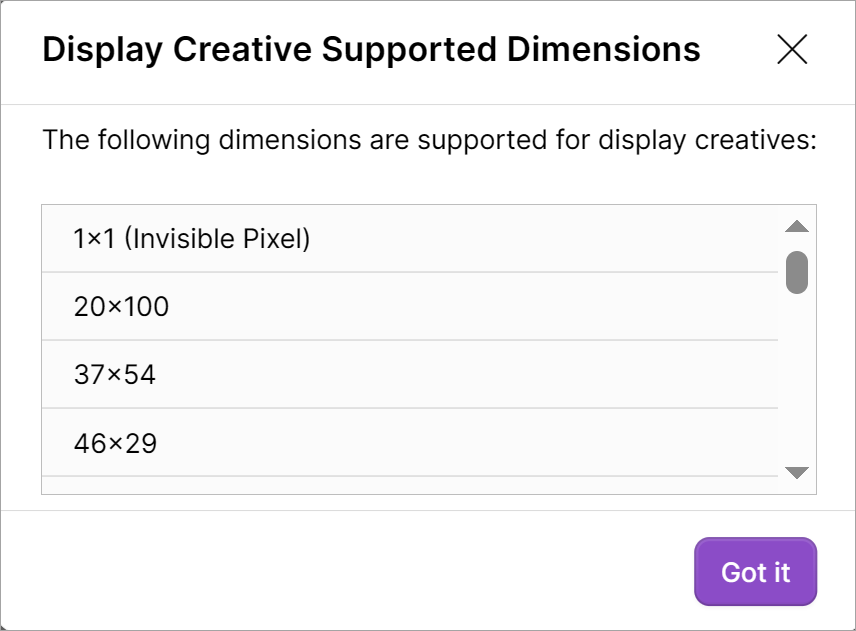This screenshot has height=631, width=856.
Task: Close the Supported Dimensions dialog with X
Action: point(792,49)
